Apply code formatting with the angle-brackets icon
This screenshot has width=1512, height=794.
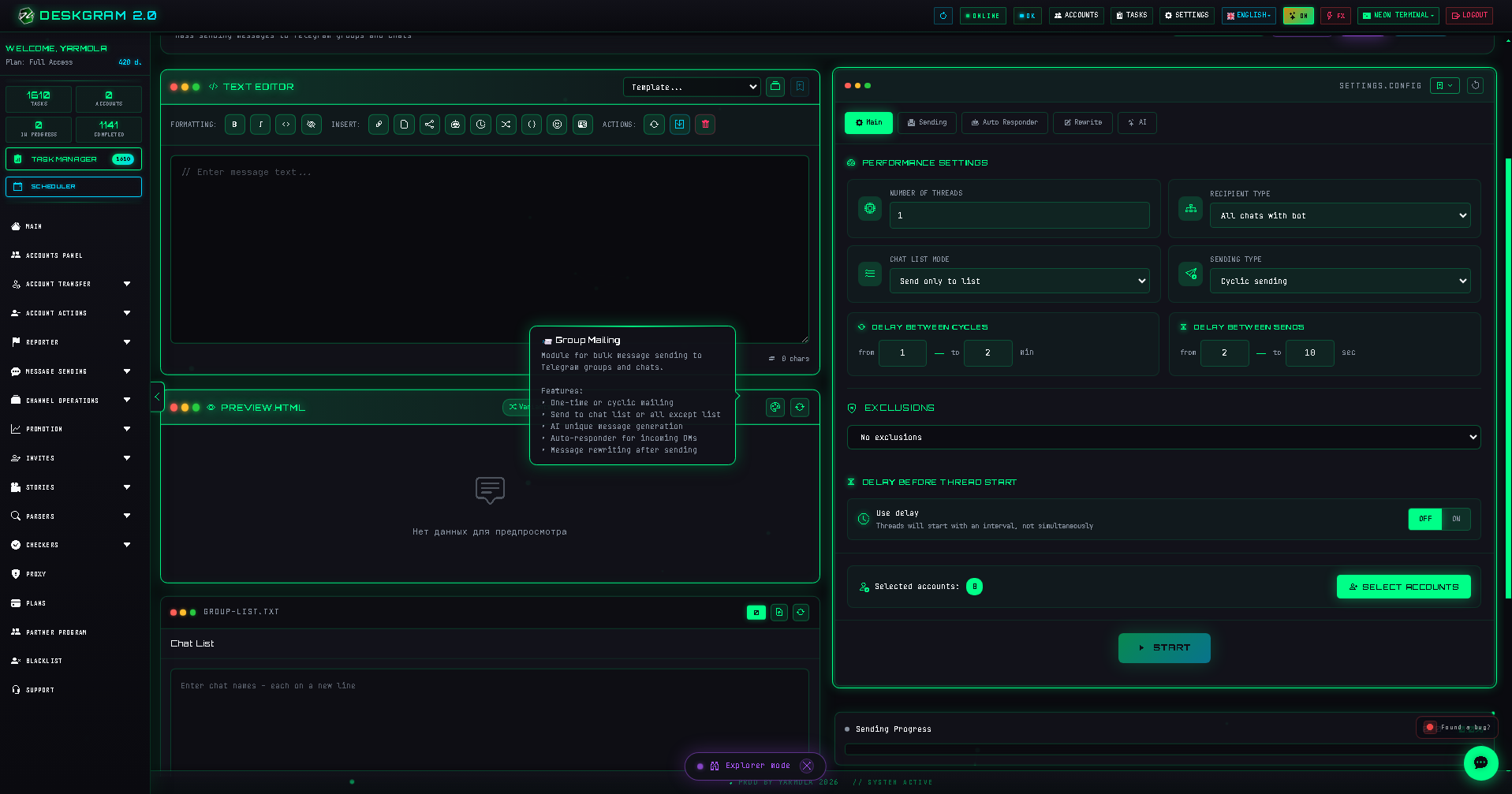pos(286,125)
